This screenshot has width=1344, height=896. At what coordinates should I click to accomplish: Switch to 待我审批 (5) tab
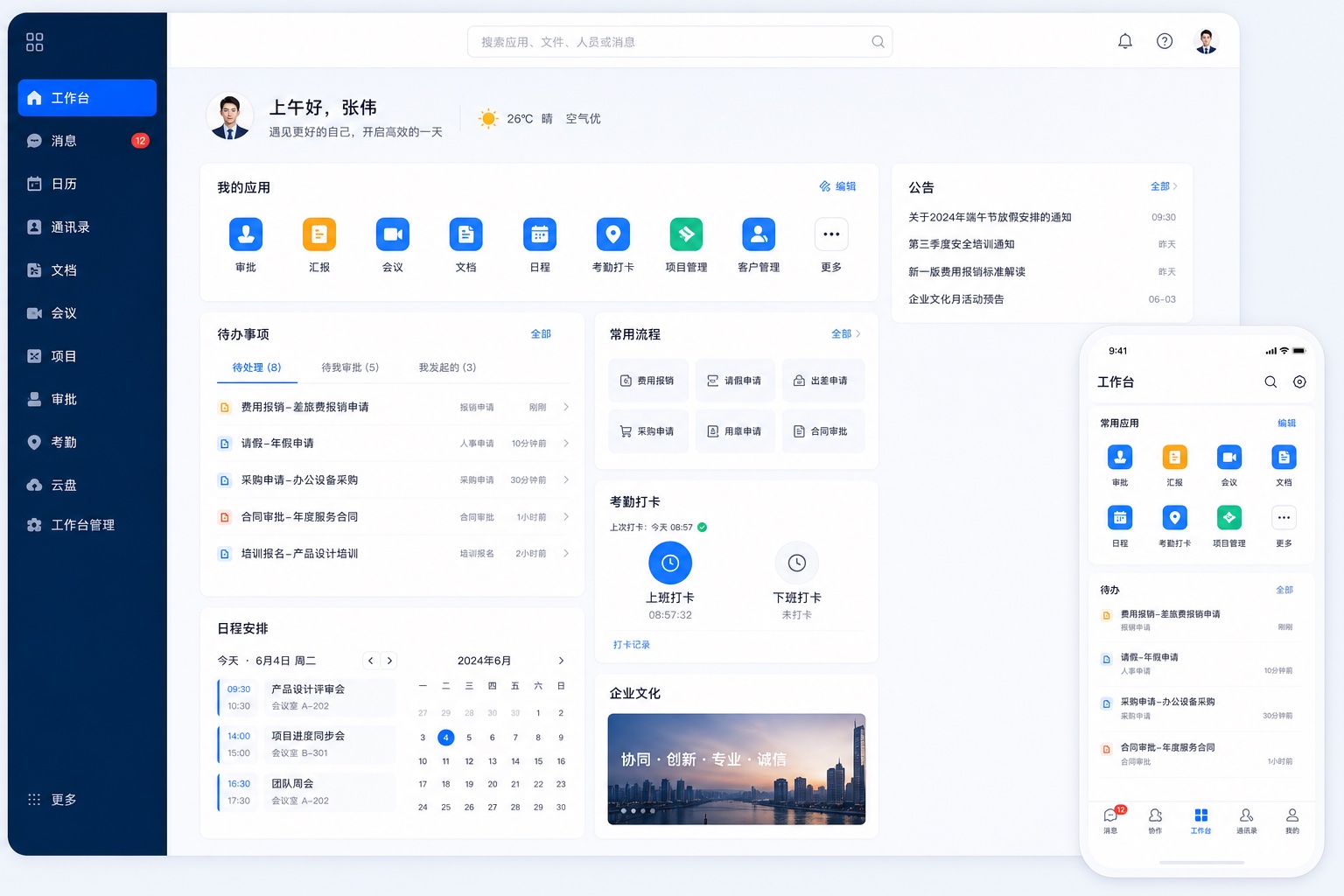350,367
